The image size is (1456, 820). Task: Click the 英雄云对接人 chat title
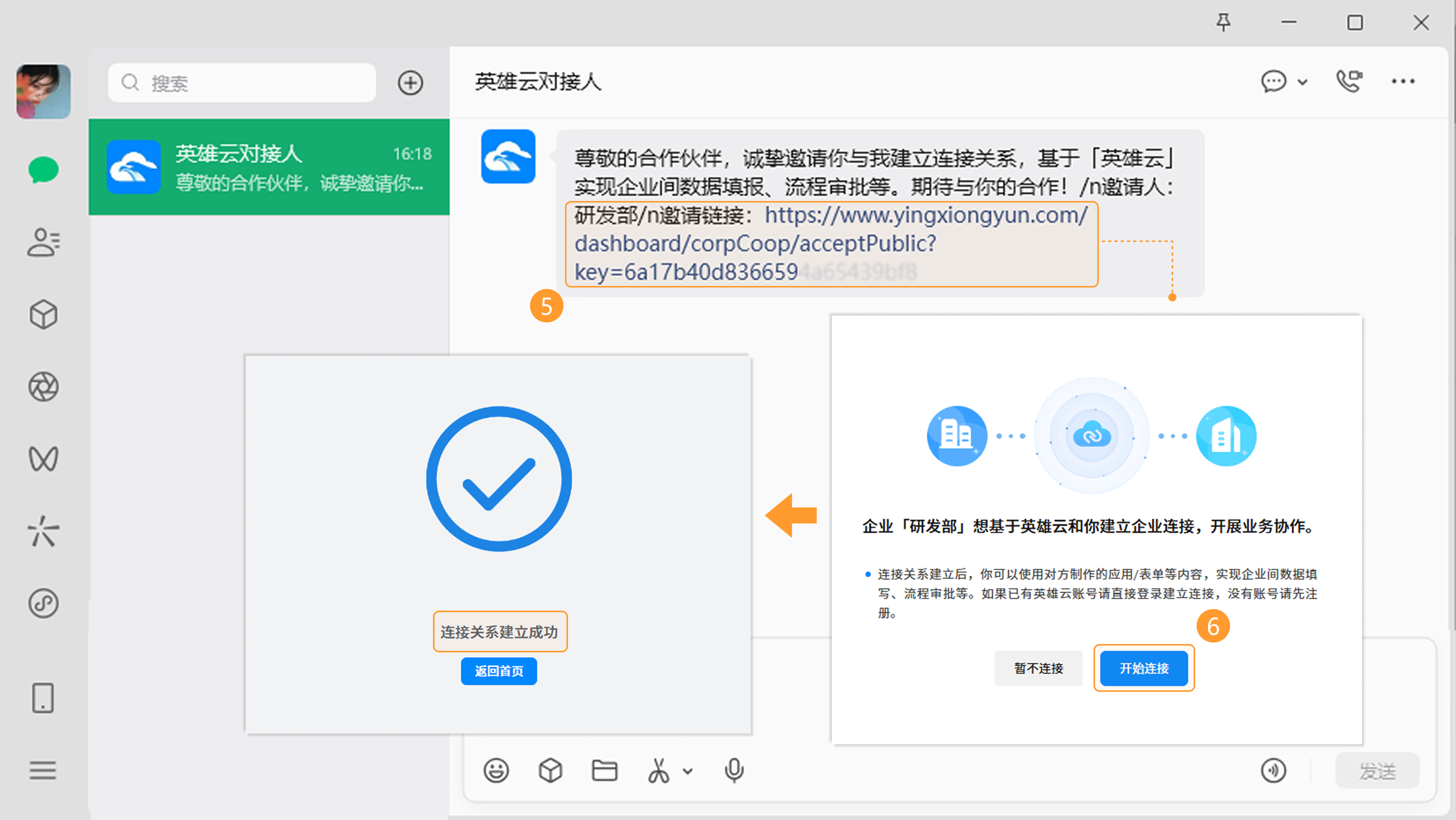538,82
